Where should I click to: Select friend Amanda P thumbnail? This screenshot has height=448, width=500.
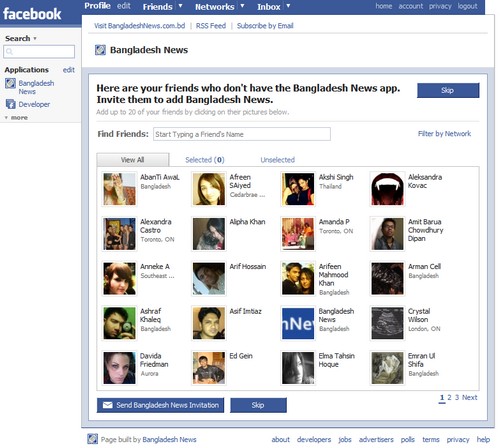(298, 233)
